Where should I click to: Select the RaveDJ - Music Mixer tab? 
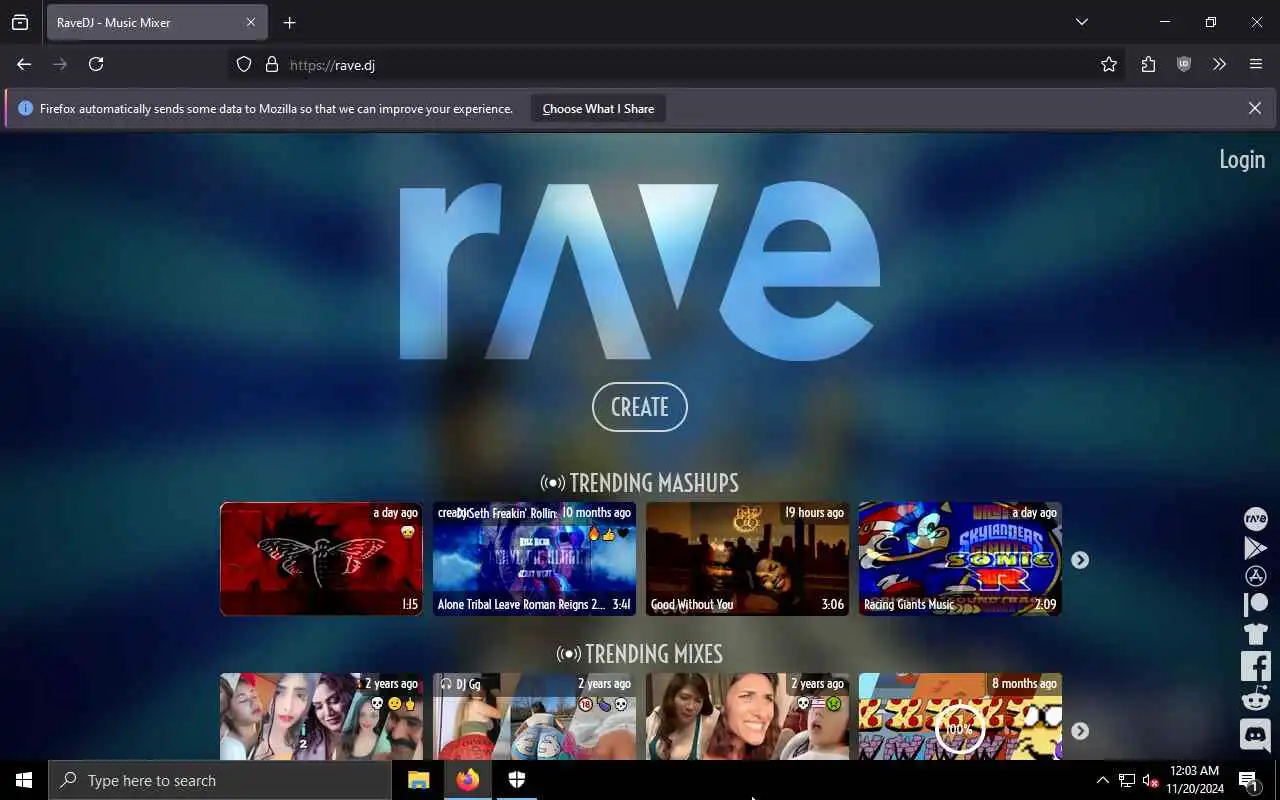(157, 22)
